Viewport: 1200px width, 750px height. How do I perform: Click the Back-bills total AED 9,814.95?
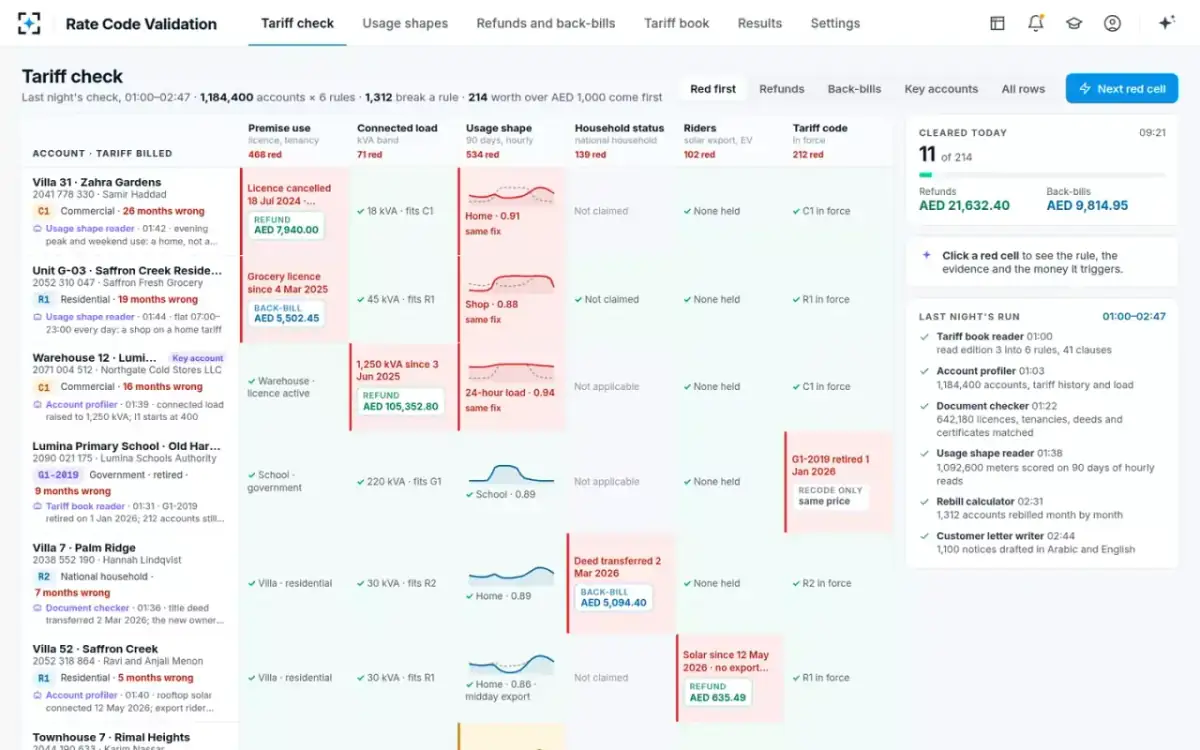coord(1087,206)
